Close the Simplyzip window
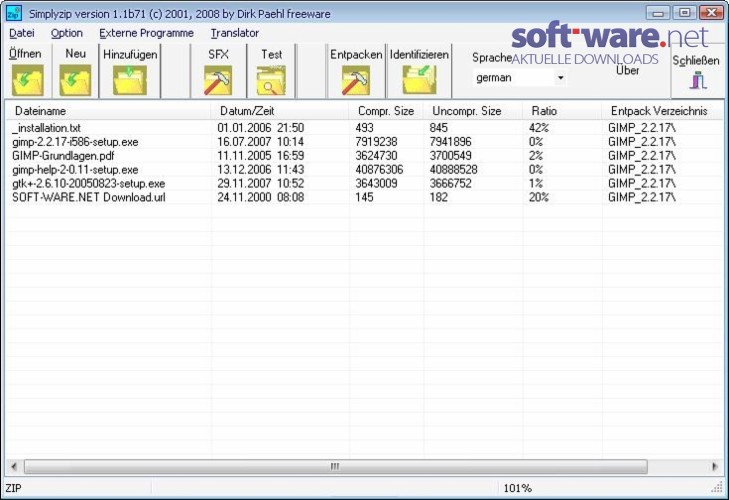 (711, 13)
